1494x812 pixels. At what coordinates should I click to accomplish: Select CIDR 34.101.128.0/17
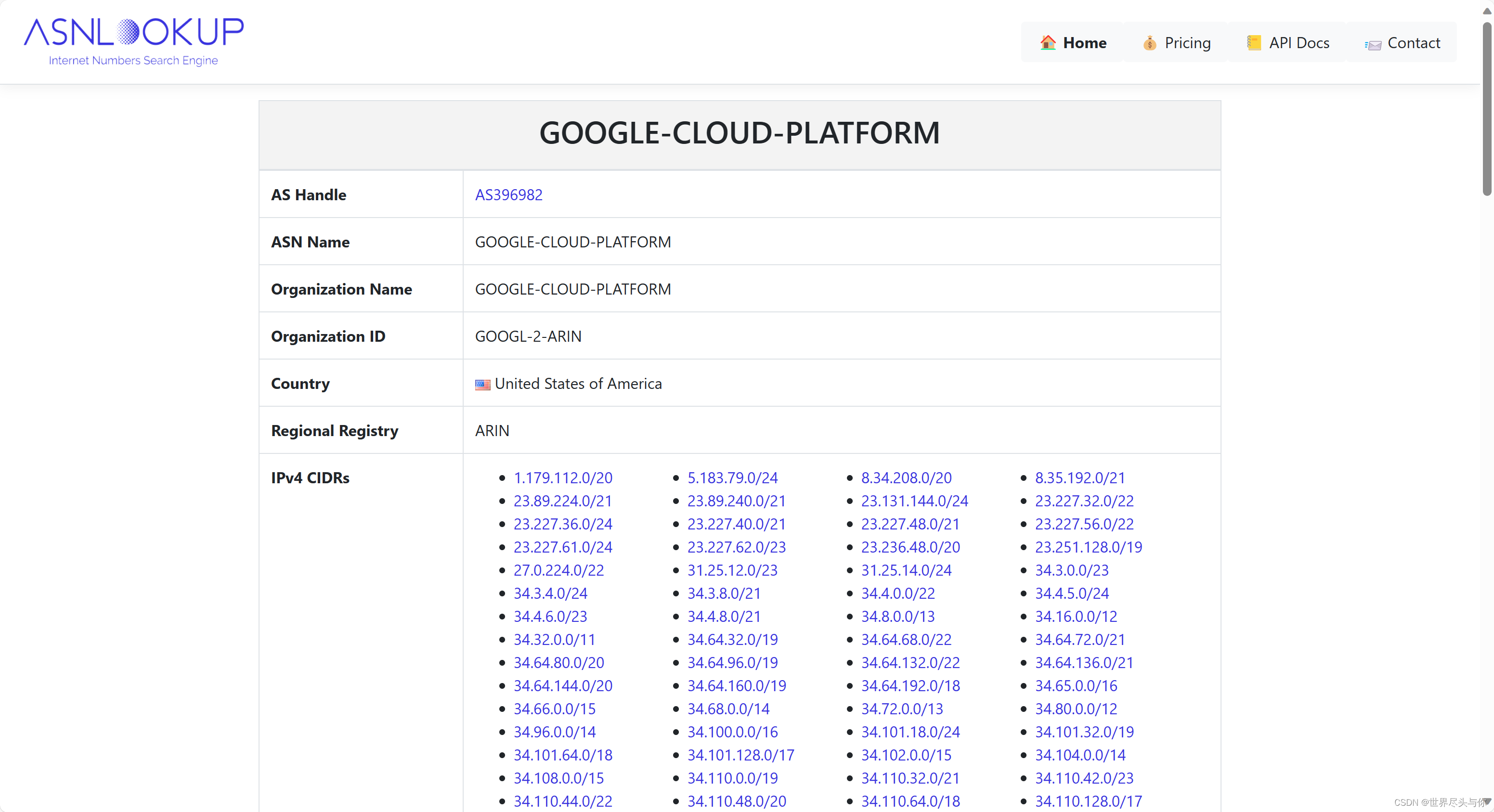(x=741, y=756)
